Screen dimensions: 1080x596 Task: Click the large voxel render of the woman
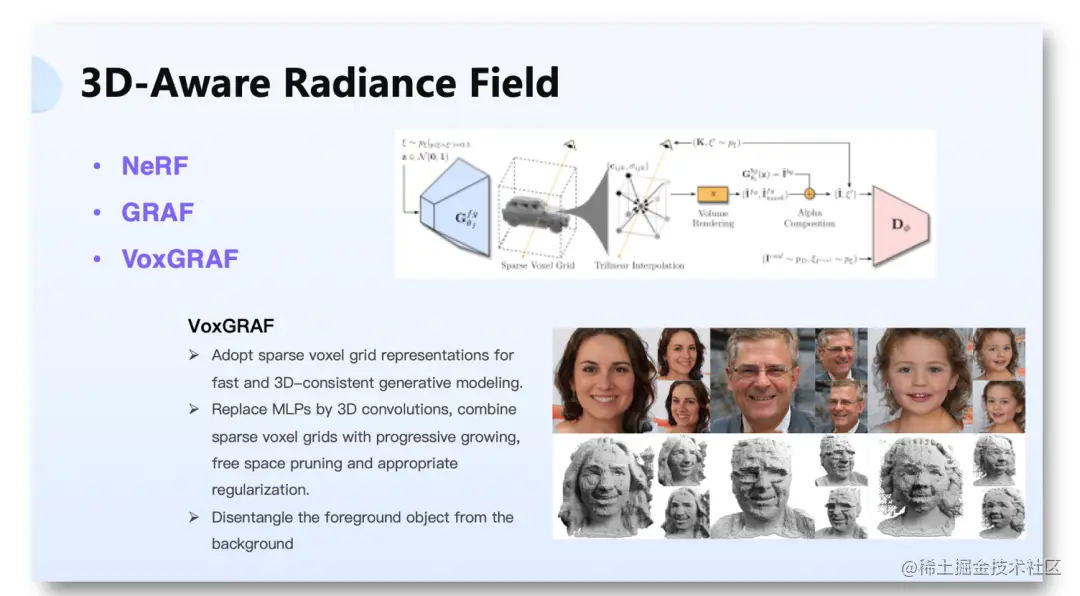coord(604,486)
